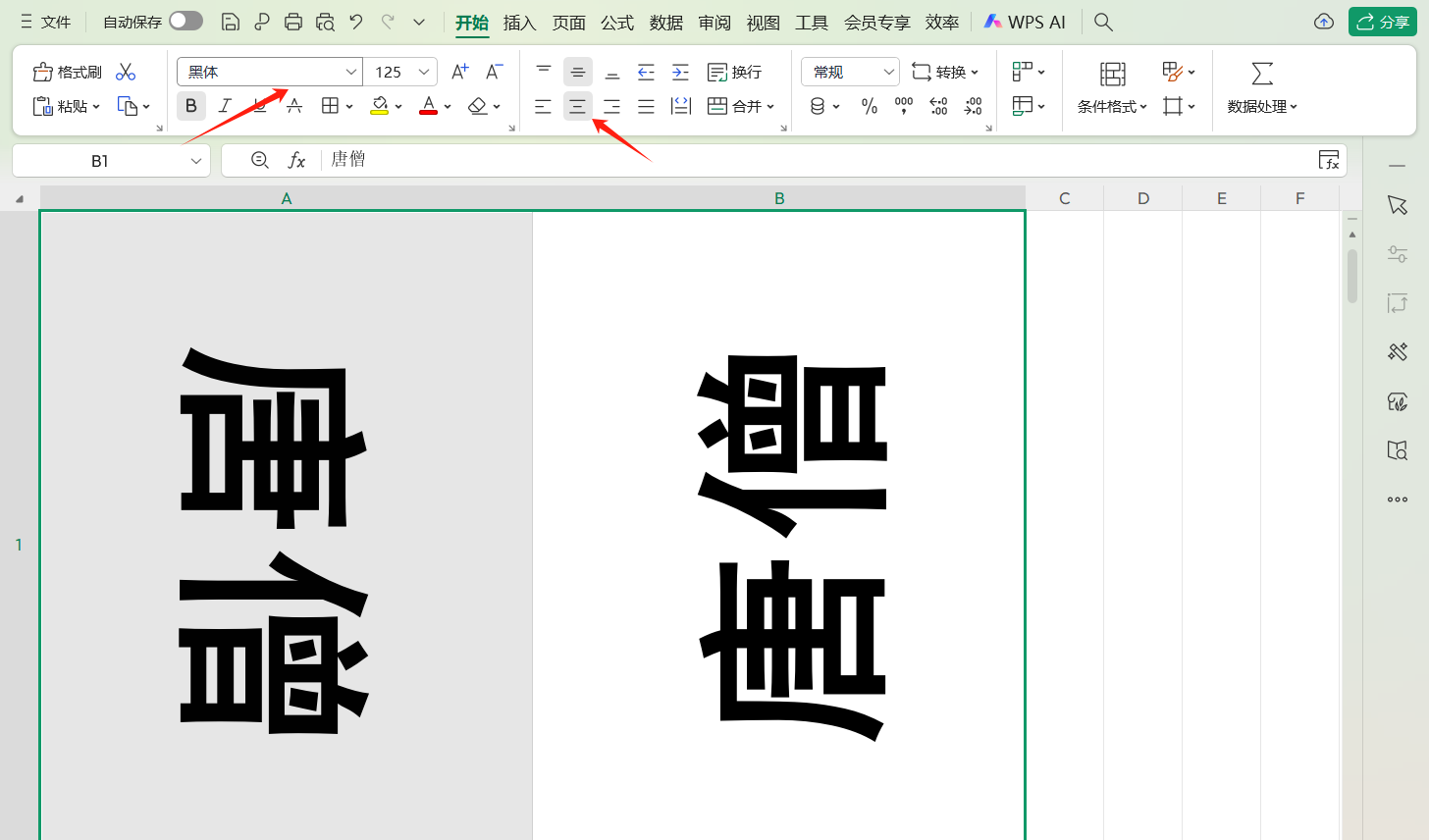This screenshot has width=1429, height=840.
Task: Increase font size with A+ icon
Action: point(459,72)
